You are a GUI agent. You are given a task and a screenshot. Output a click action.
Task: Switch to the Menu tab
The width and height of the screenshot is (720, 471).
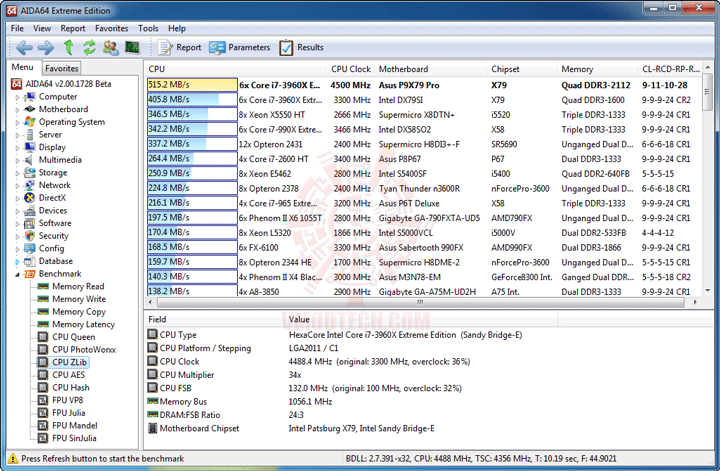22,67
